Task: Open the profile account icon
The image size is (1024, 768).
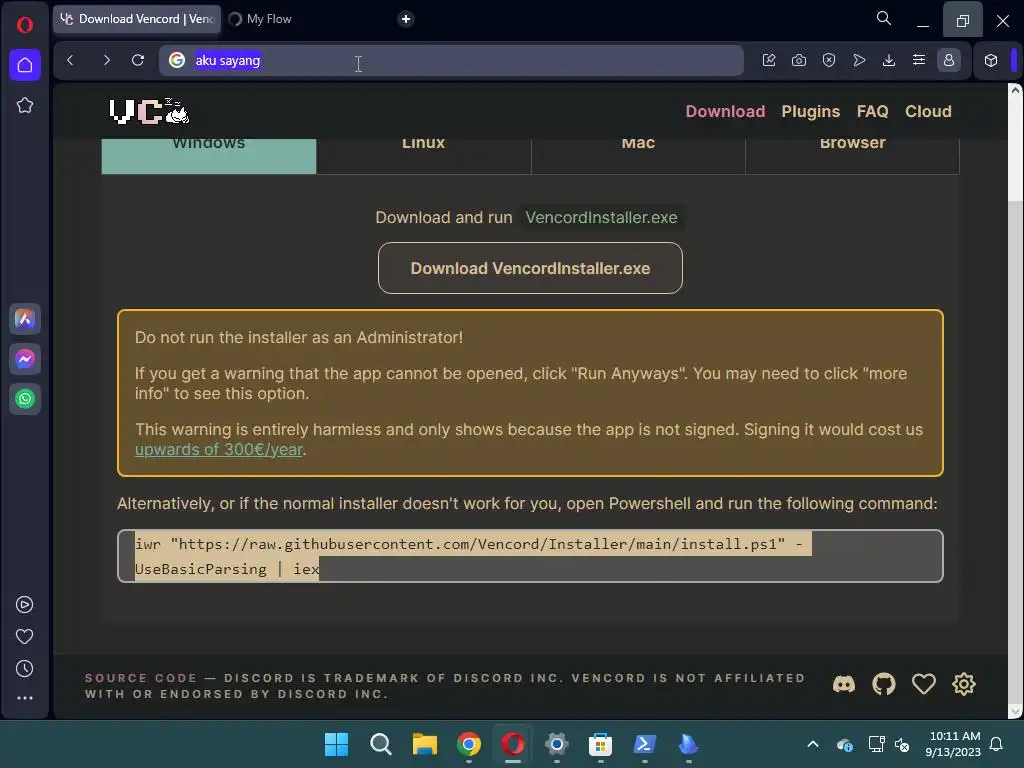Action: [x=949, y=60]
